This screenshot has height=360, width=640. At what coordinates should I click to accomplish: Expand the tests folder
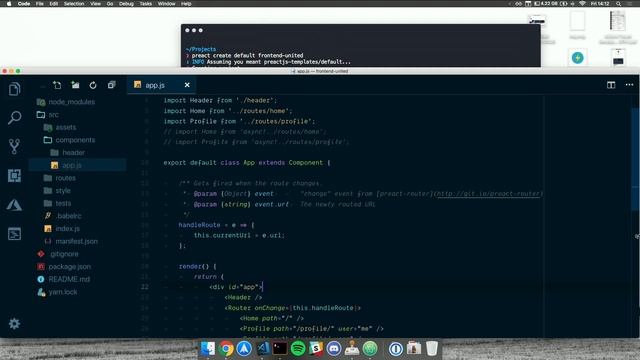[x=63, y=203]
